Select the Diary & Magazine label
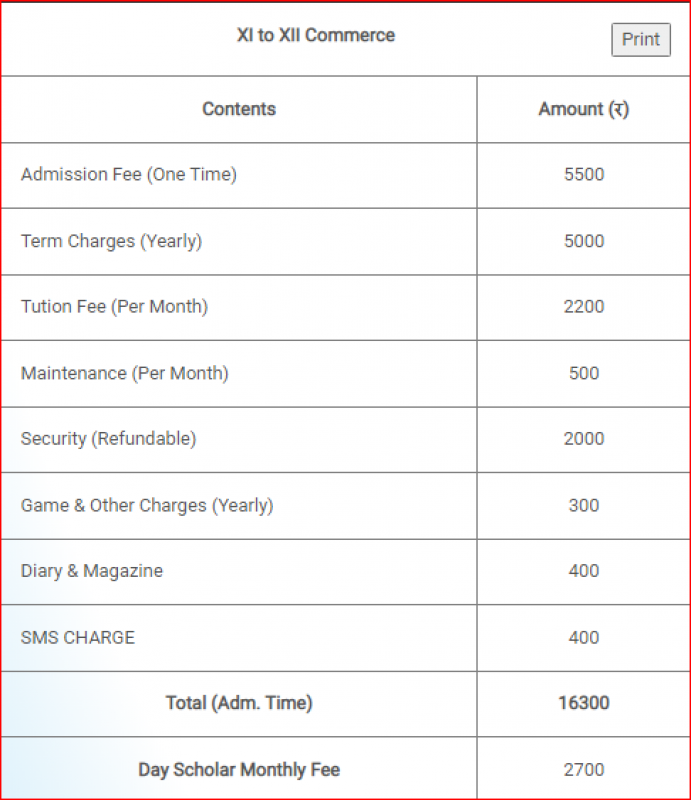Image resolution: width=691 pixels, height=800 pixels. tap(92, 571)
